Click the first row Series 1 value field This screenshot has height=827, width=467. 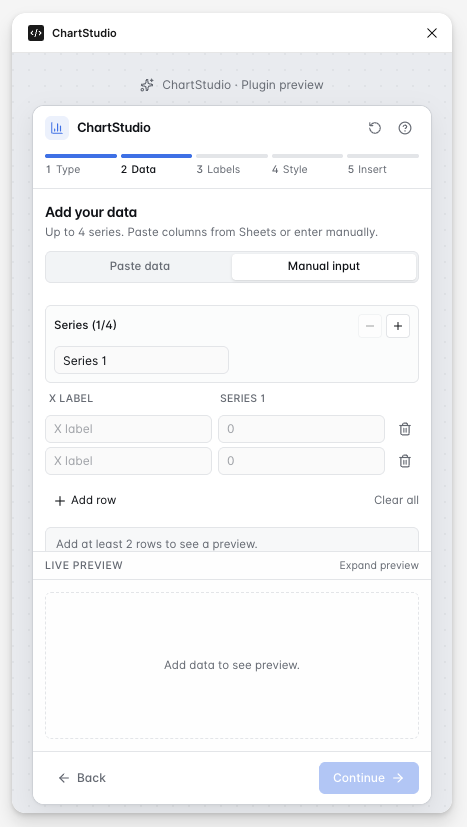[301, 429]
